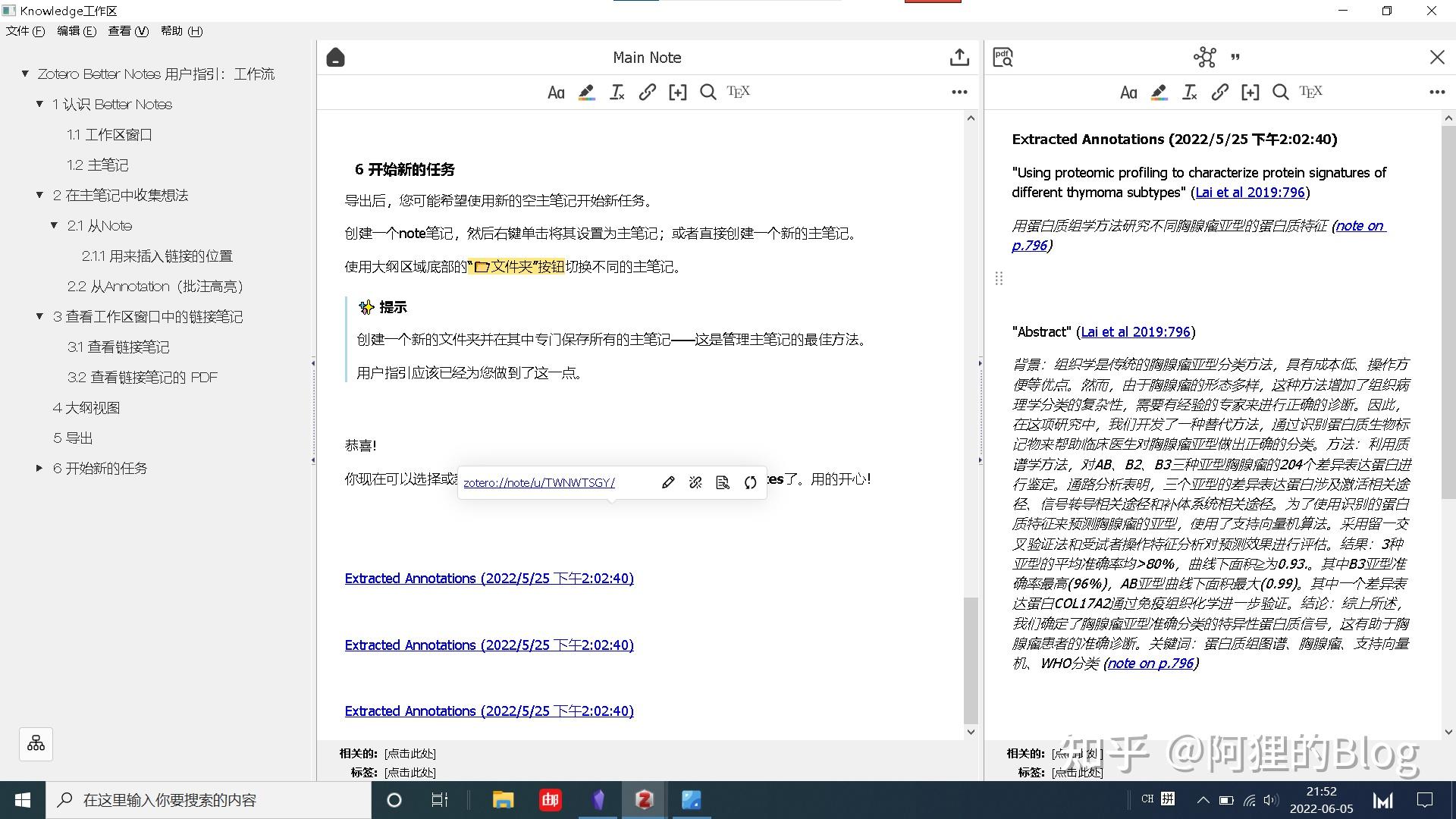Open the workspace graph icon at top right
The image size is (1456, 819).
[x=1205, y=57]
